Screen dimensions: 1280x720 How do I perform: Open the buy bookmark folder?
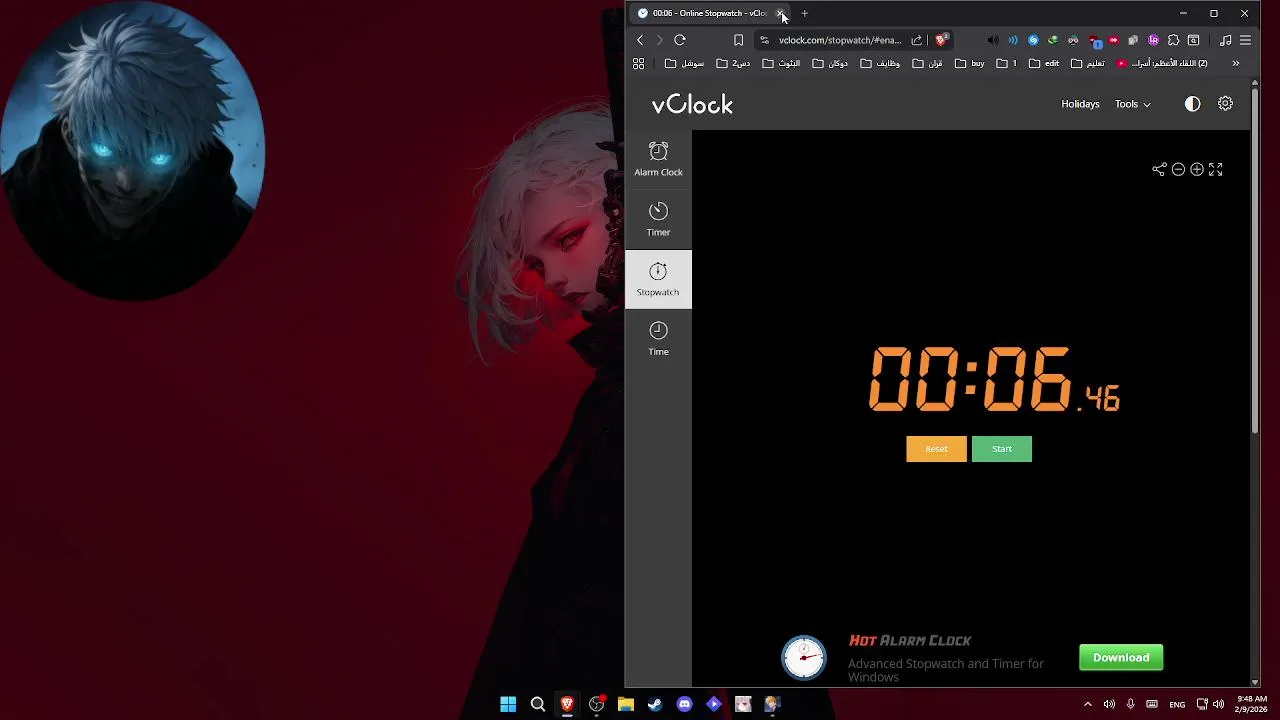[x=970, y=63]
